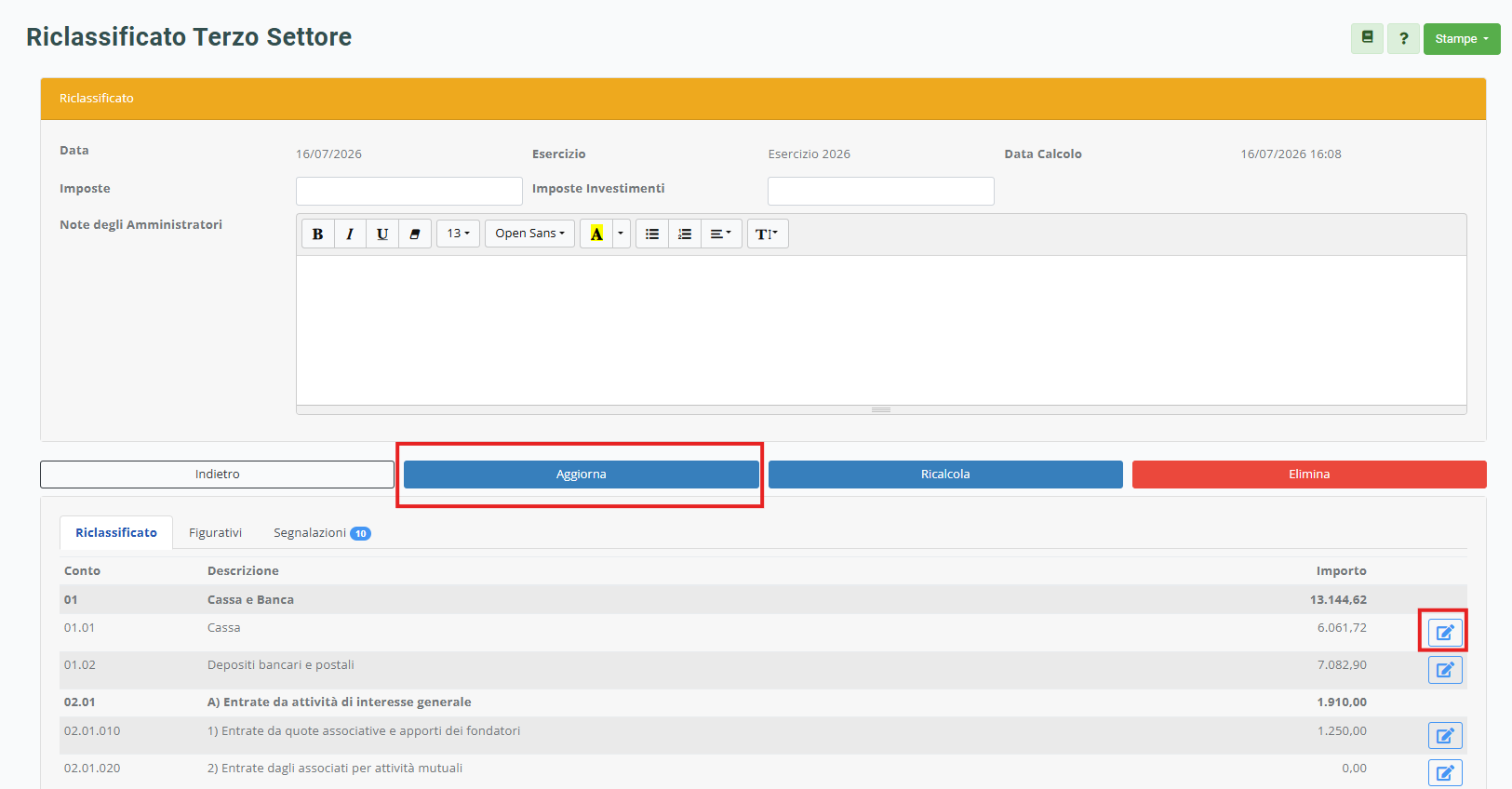Click inside the Imposte input field
The image size is (1512, 789).
[x=409, y=191]
